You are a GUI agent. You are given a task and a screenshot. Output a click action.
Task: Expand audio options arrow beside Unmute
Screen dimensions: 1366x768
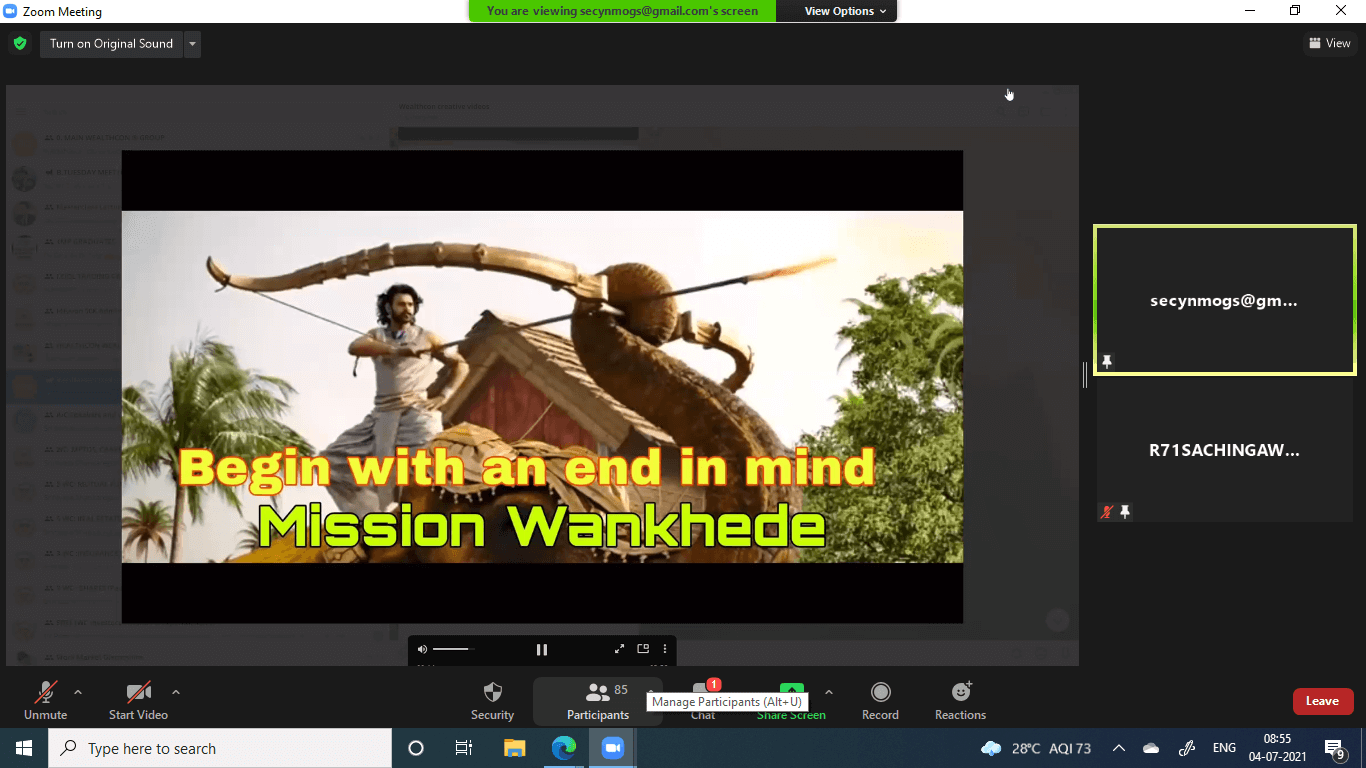78,692
